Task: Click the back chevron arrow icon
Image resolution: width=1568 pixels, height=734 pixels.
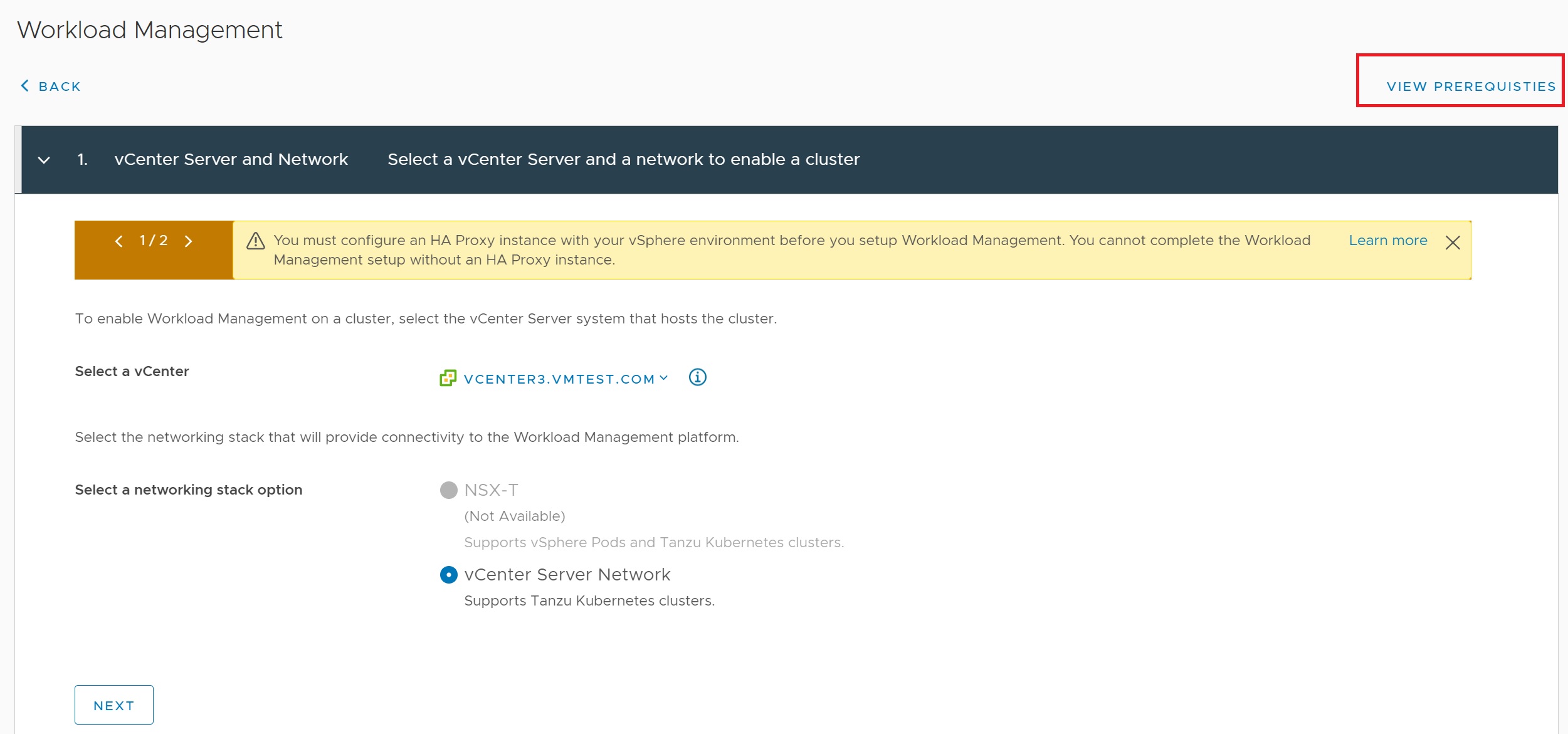Action: coord(25,86)
